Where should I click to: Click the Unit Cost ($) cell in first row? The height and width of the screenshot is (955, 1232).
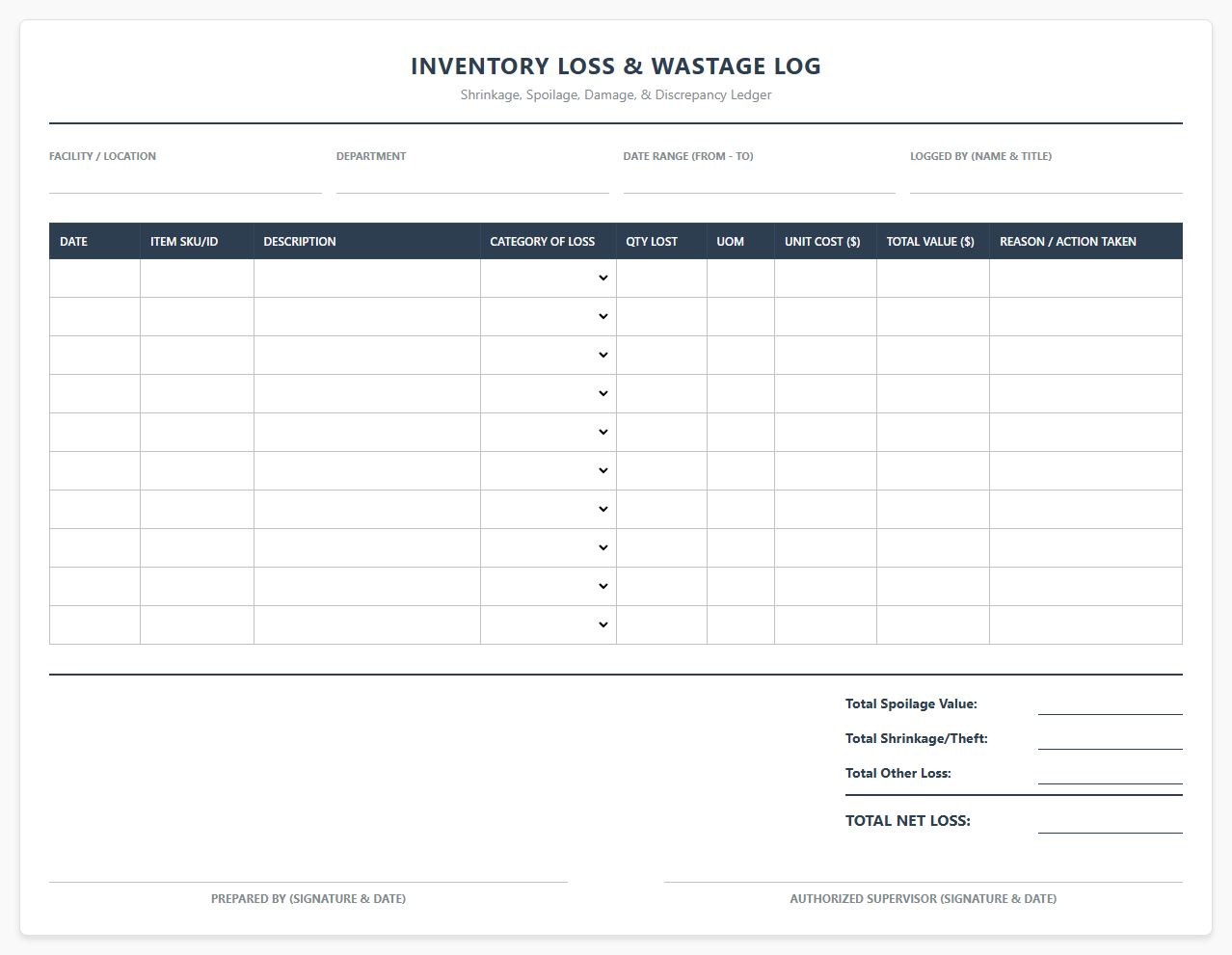tap(826, 279)
